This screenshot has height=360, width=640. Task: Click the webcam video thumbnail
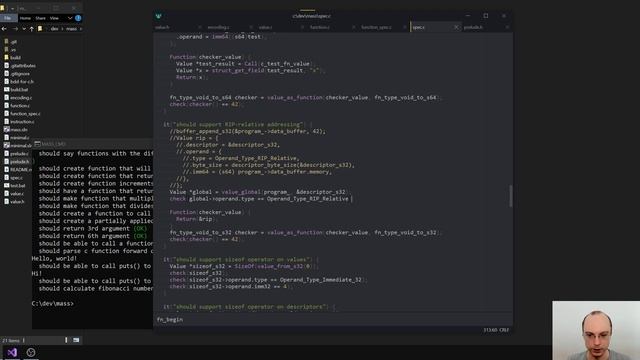tap(596, 331)
